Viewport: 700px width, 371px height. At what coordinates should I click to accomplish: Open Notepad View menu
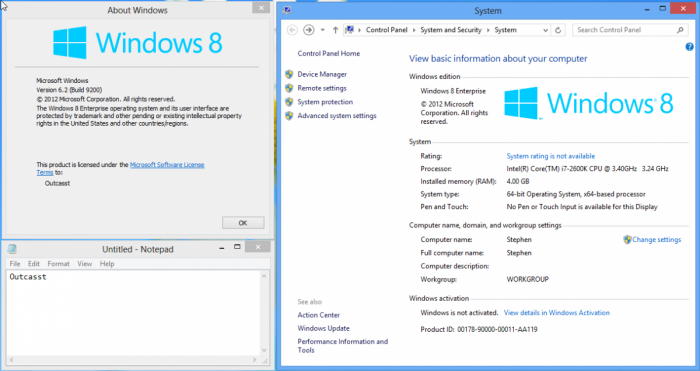[84, 264]
